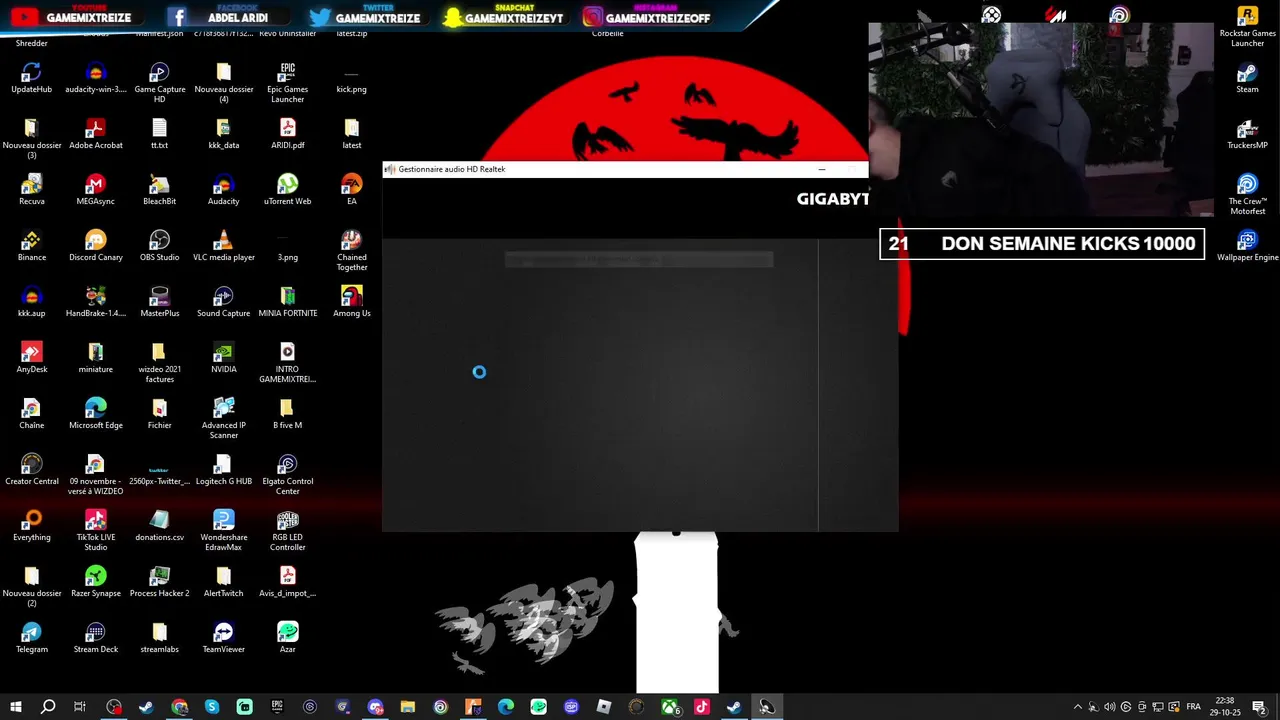Open Skype from the taskbar
1280x720 pixels.
pos(212,707)
